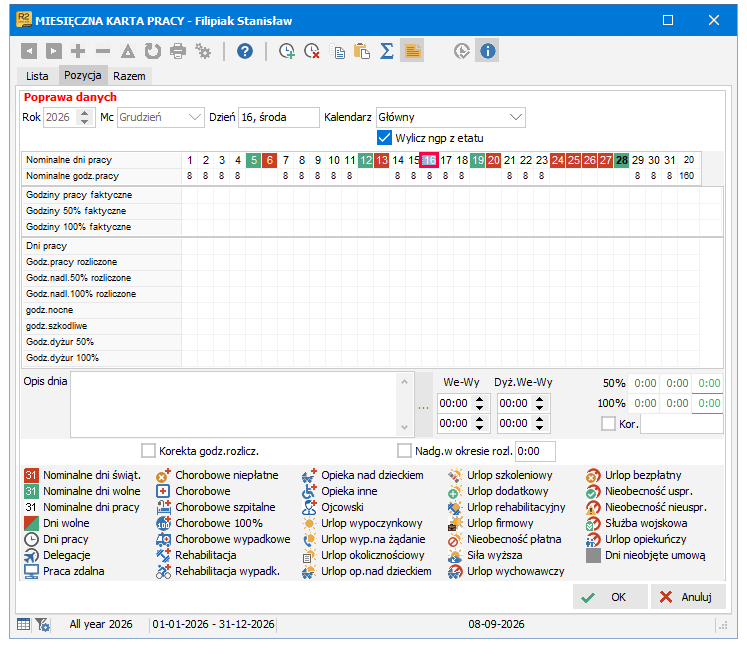
Task: Copy day data icon
Action: point(338,51)
